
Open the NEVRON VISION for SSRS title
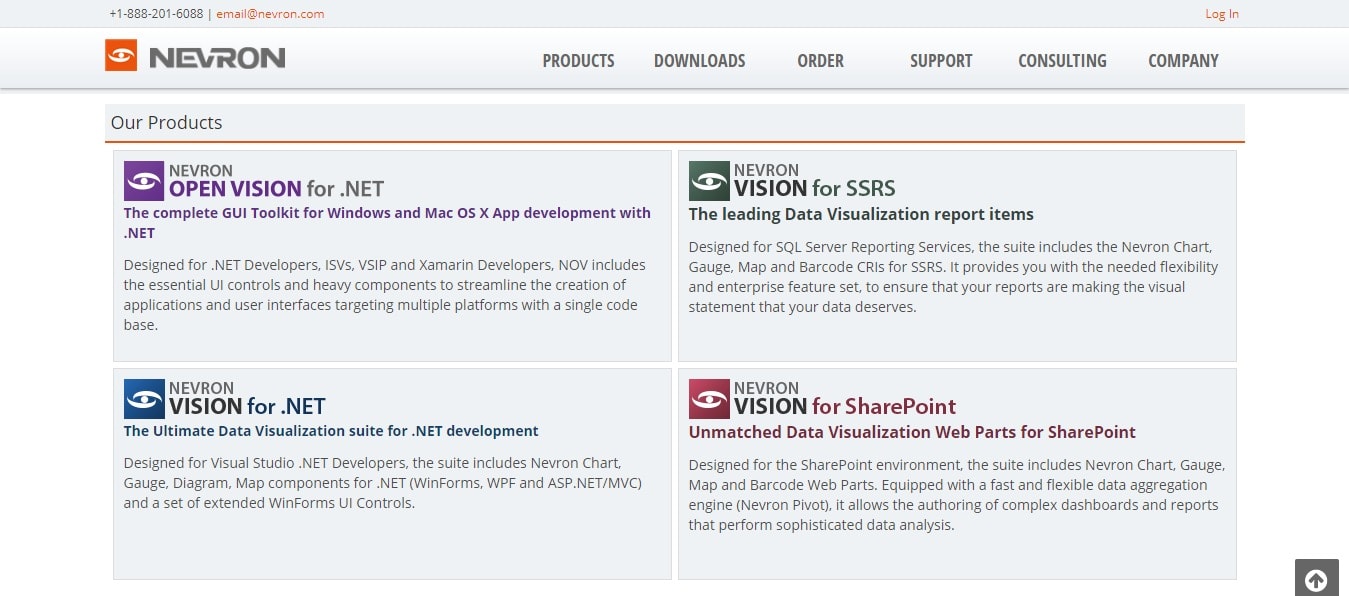(x=815, y=180)
